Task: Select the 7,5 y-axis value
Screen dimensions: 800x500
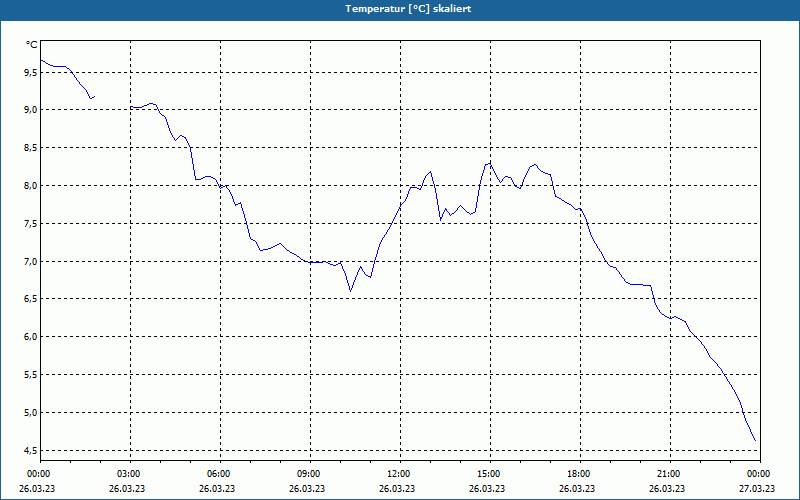Action: pyautogui.click(x=31, y=223)
